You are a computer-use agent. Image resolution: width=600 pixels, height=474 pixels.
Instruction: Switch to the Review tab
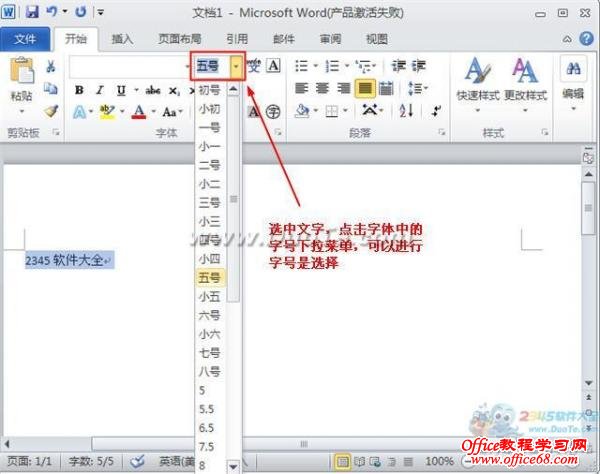tap(330, 39)
